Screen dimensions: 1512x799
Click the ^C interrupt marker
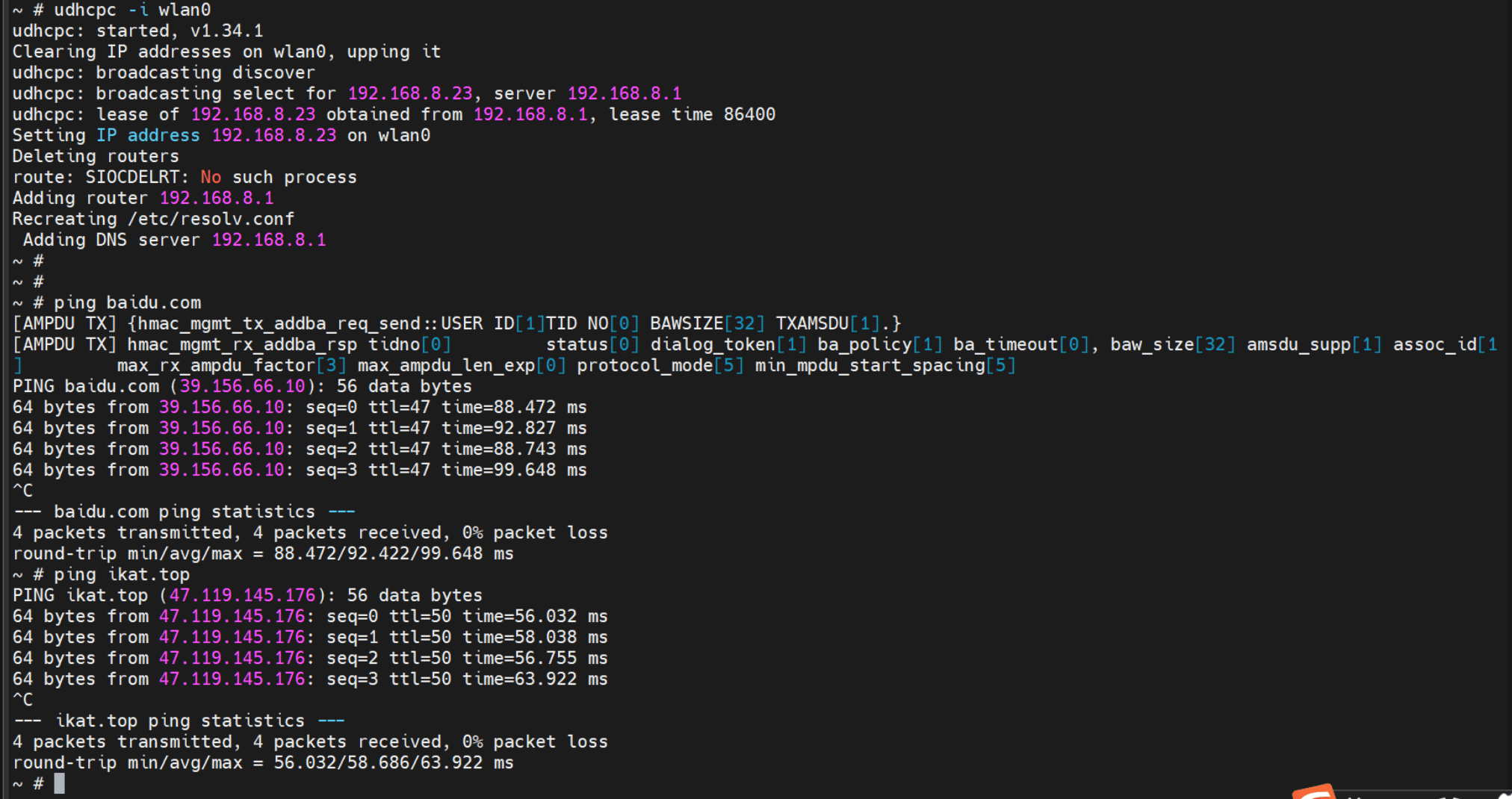tap(22, 490)
